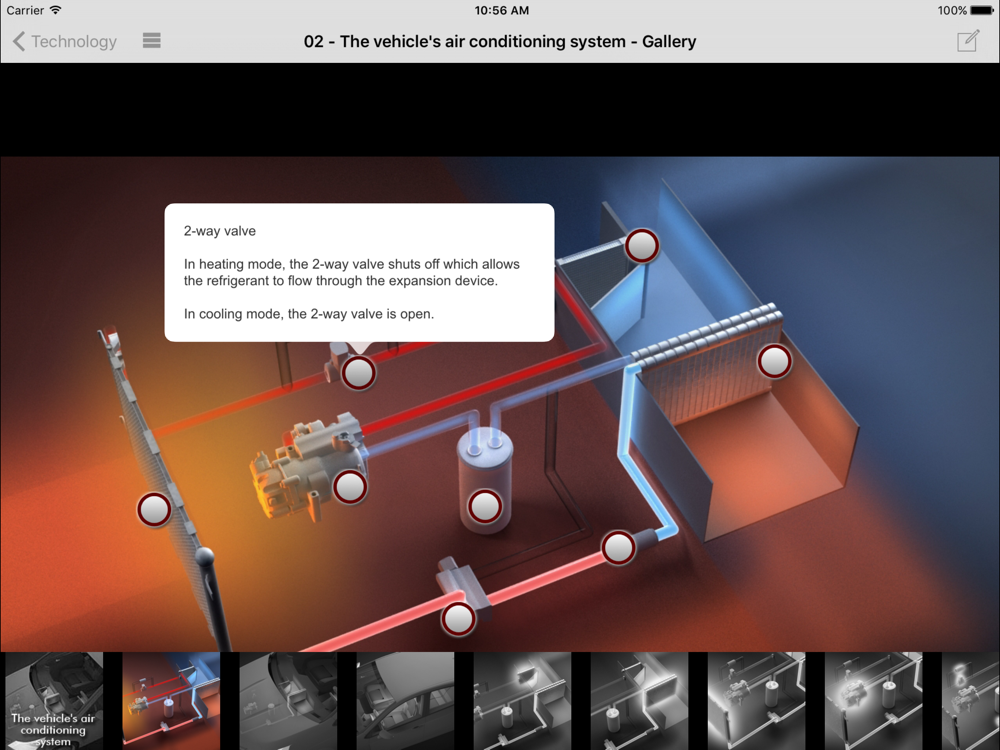This screenshot has height=750, width=1000.
Task: Tap the hotspot on the front condenser grille
Action: pos(154,510)
